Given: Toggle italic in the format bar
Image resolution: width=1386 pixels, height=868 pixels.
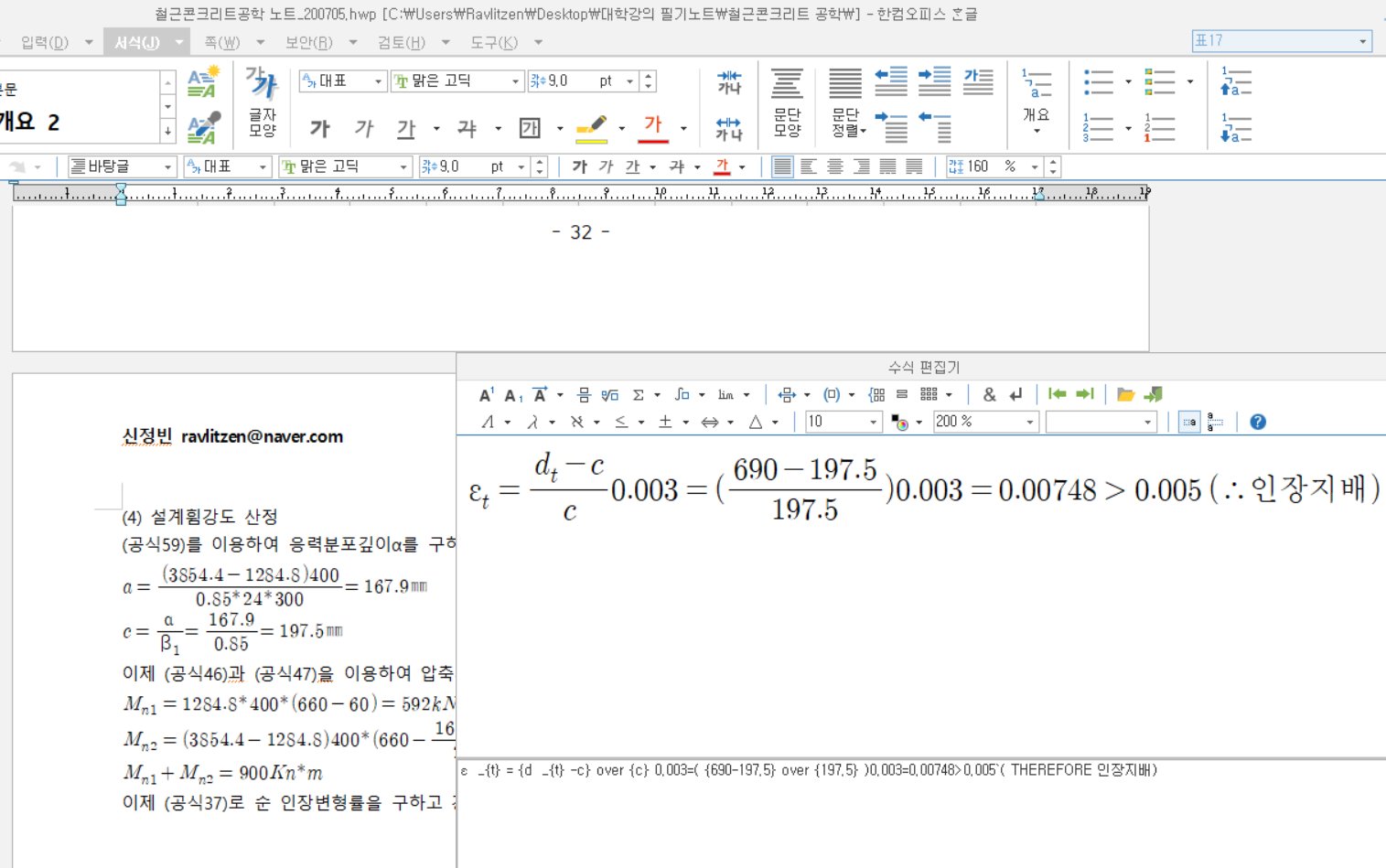Looking at the screenshot, I should tap(606, 166).
